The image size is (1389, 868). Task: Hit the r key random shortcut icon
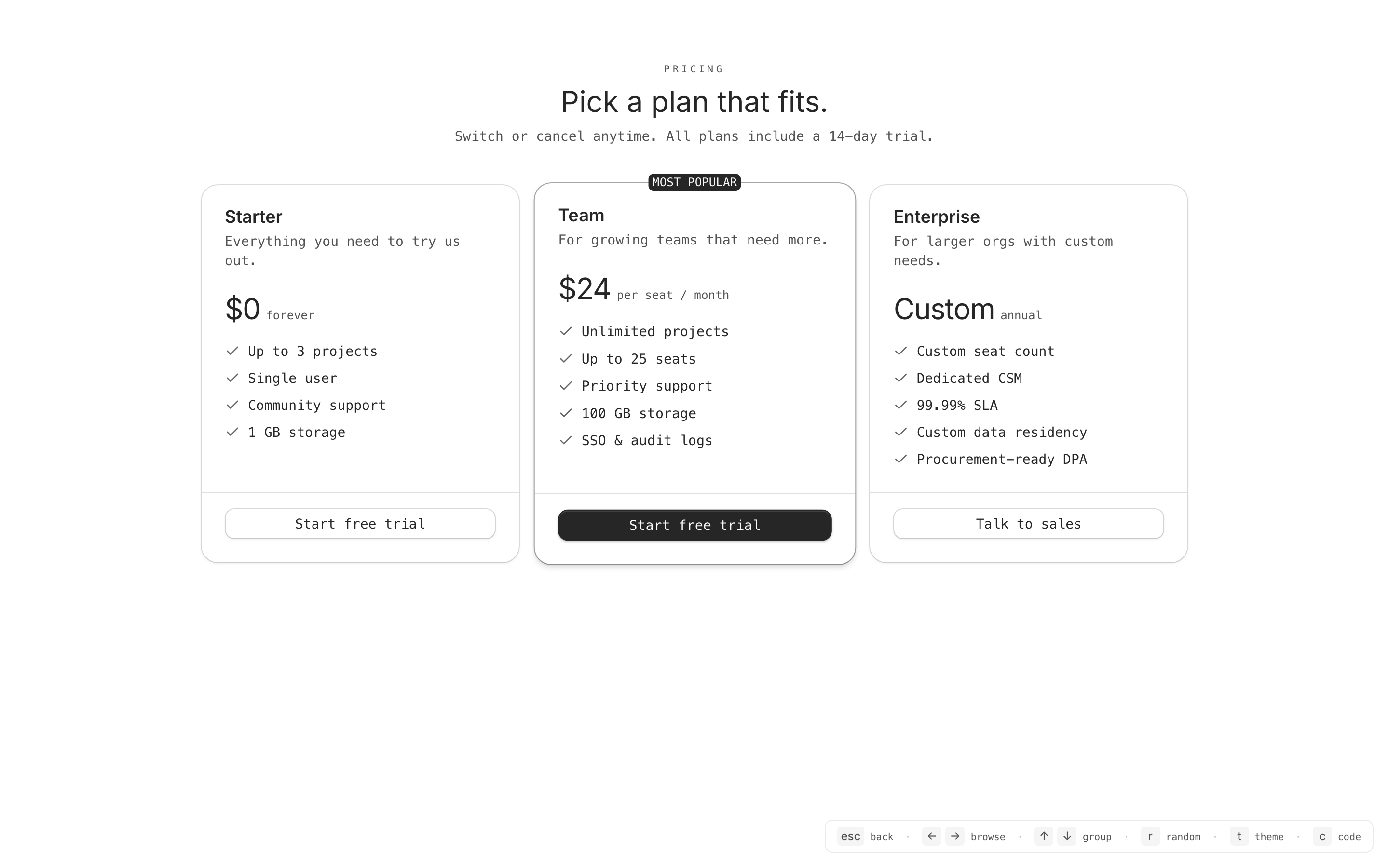pos(1150,837)
